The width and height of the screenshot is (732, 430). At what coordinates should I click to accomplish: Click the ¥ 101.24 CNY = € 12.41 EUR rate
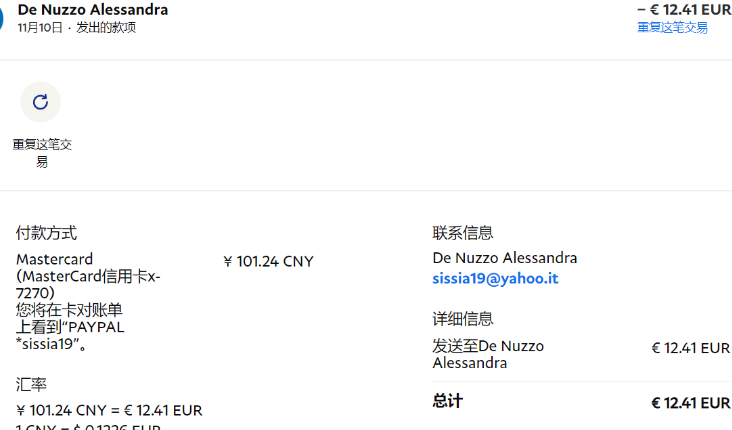pyautogui.click(x=109, y=410)
